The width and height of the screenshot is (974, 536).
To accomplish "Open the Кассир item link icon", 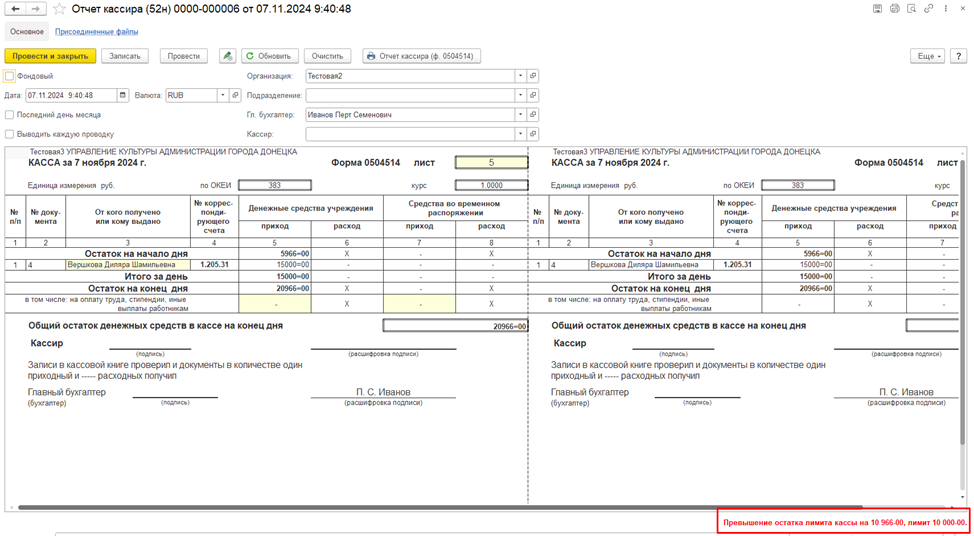I will [532, 134].
